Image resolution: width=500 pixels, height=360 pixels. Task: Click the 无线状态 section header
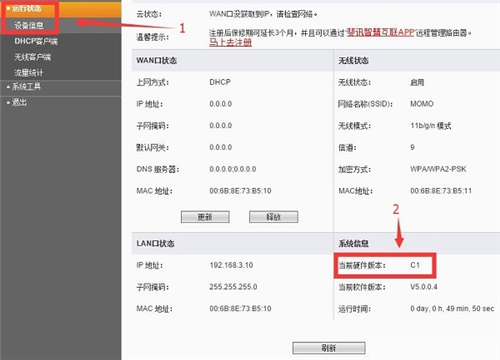353,61
